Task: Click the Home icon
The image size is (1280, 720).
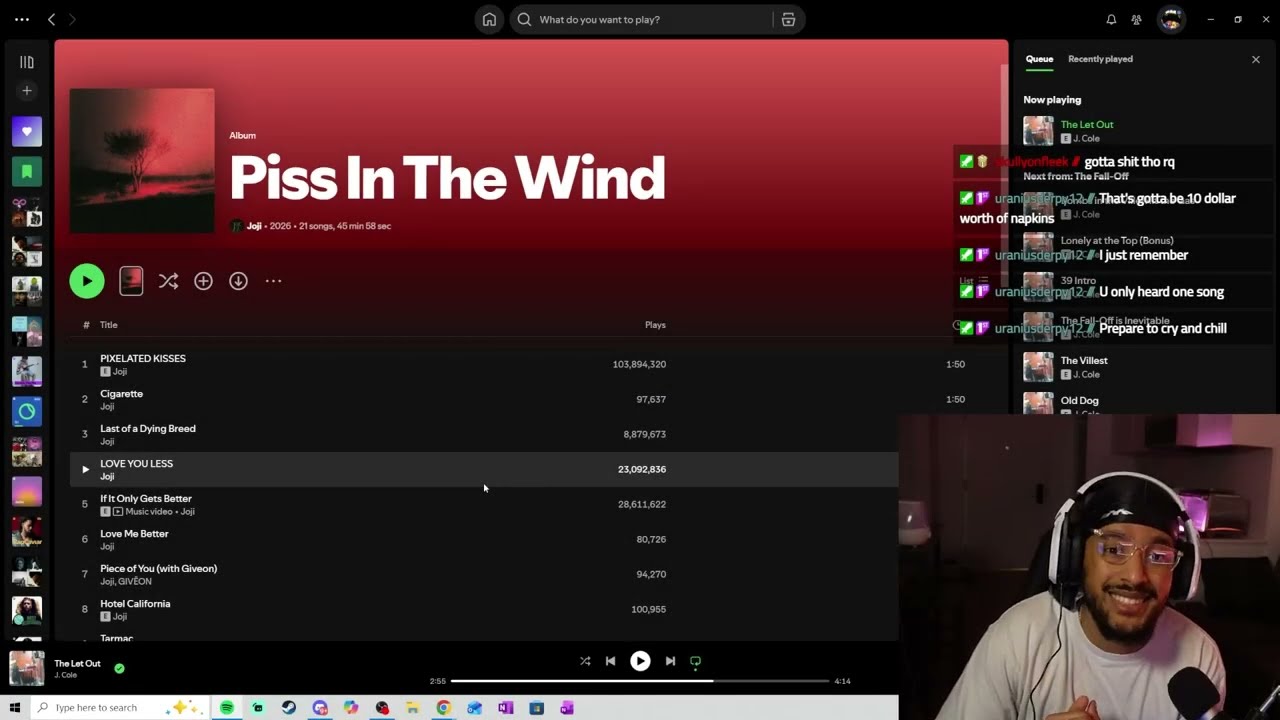Action: (489, 19)
